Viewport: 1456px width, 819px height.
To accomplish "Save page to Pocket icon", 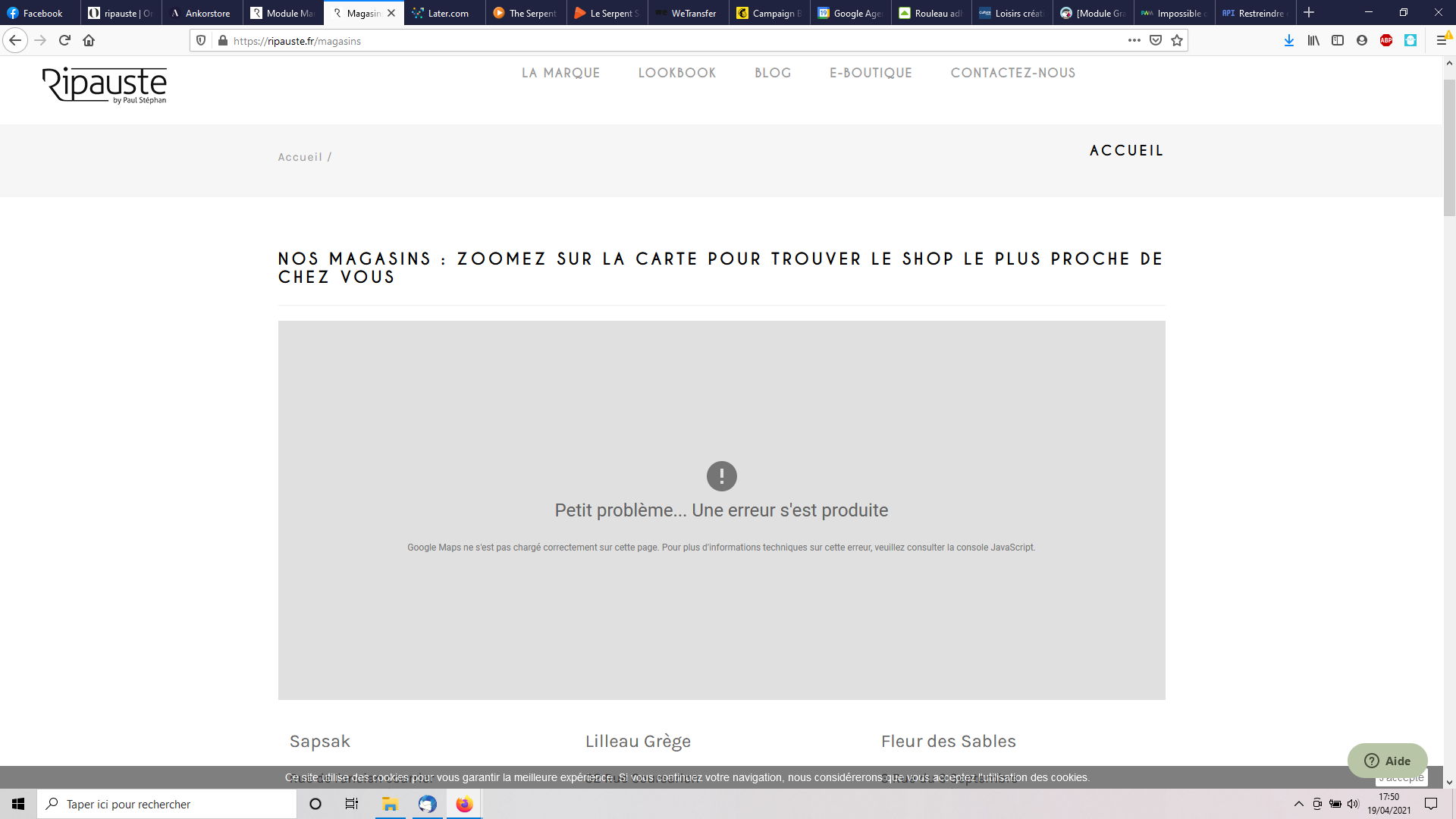I will click(1156, 41).
